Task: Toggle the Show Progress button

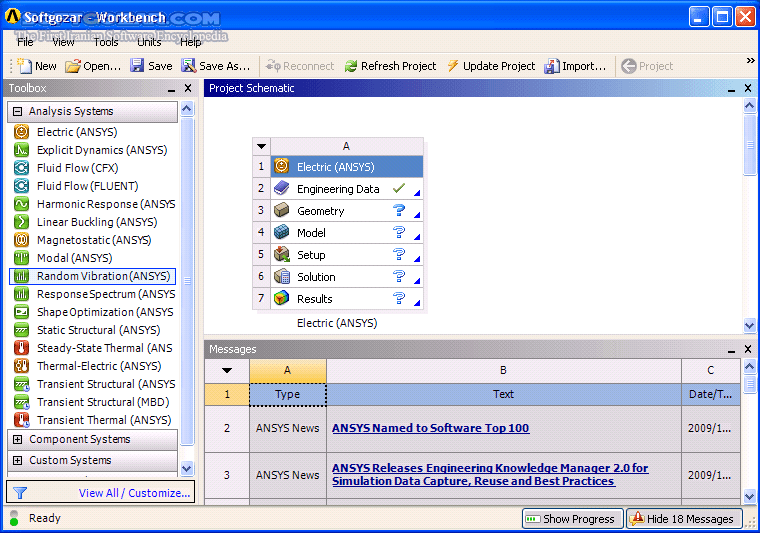Action: 571,518
